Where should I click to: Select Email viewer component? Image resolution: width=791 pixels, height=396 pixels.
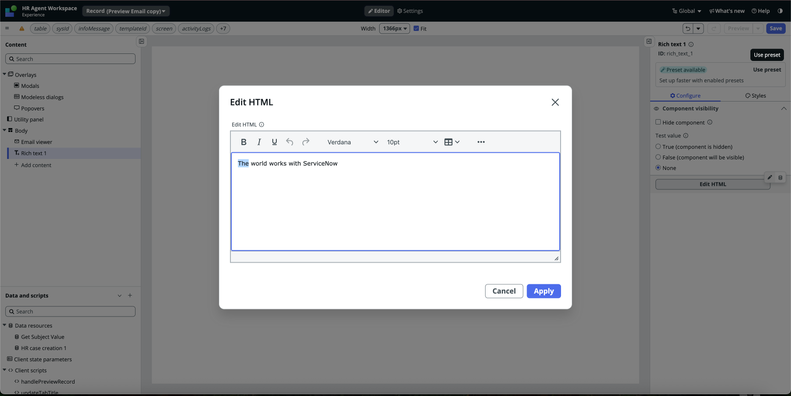tap(36, 142)
